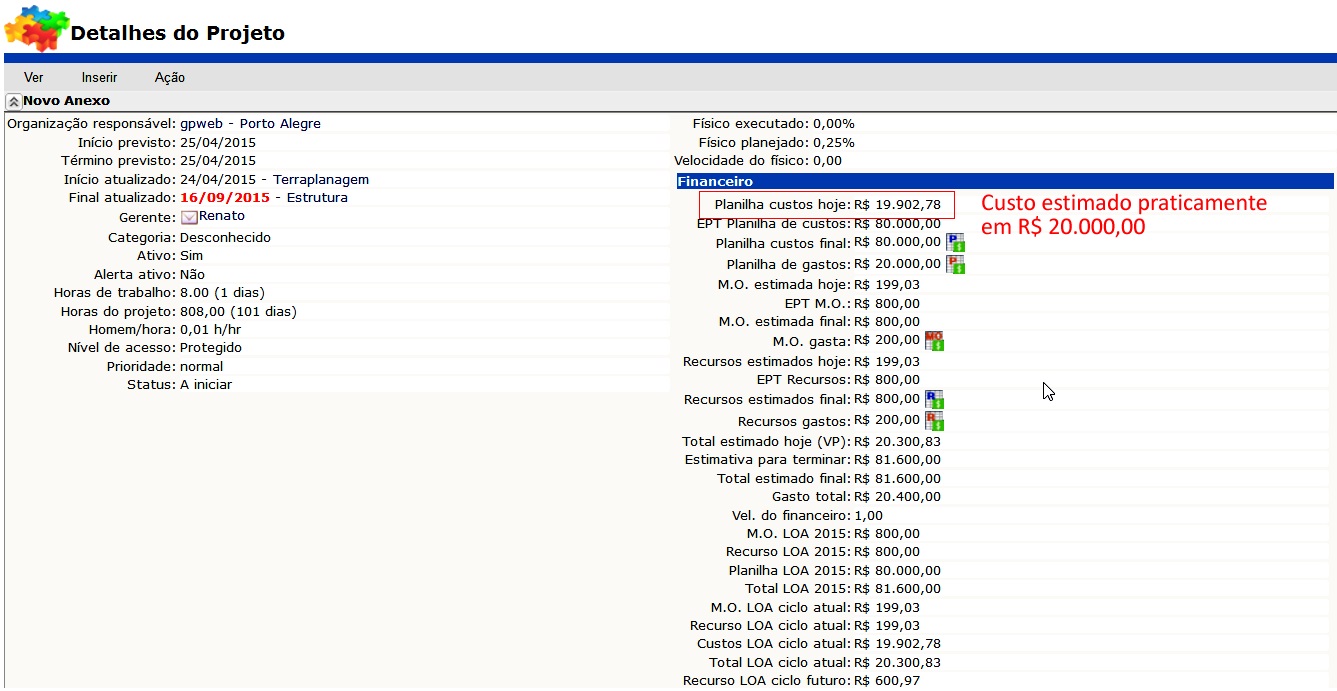Screen dimensions: 1337x691
Task: Open the Estrutura task link
Action: (x=317, y=198)
